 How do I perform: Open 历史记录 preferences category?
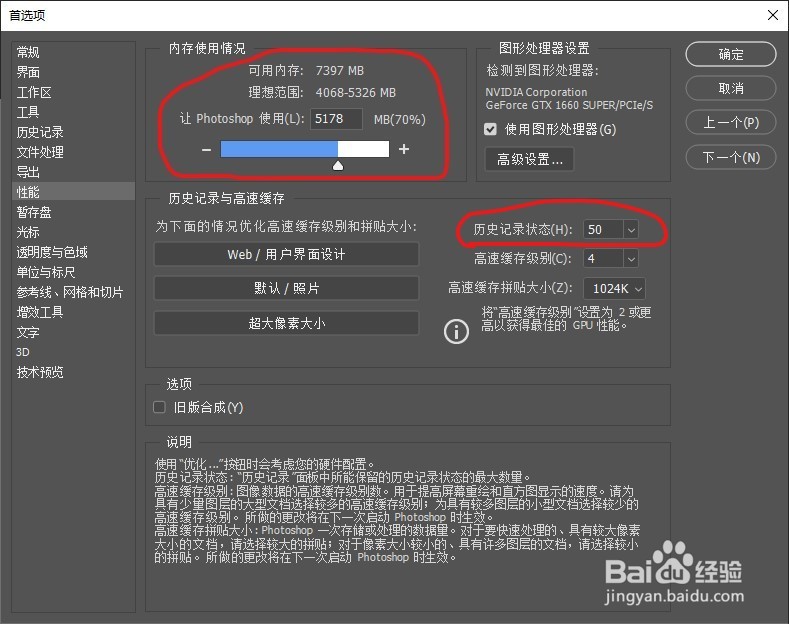pyautogui.click(x=73, y=132)
